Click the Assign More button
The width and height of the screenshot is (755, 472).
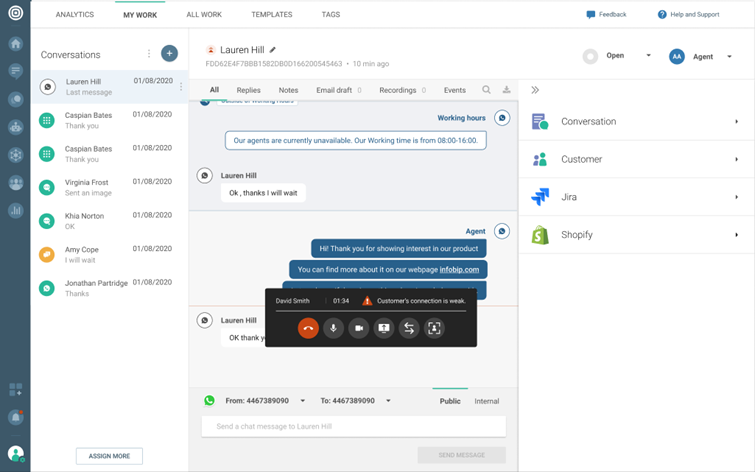click(109, 456)
